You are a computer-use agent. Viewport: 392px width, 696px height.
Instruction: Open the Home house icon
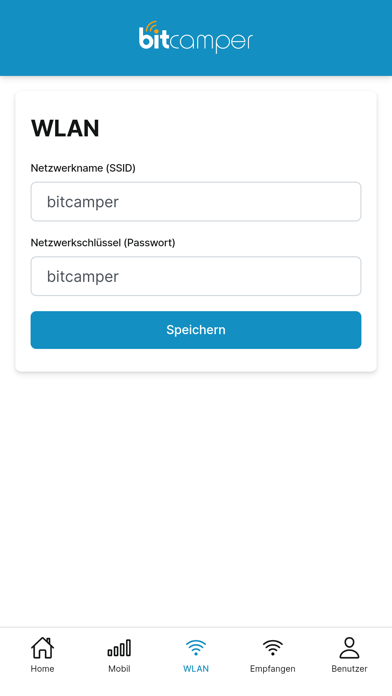(42, 648)
